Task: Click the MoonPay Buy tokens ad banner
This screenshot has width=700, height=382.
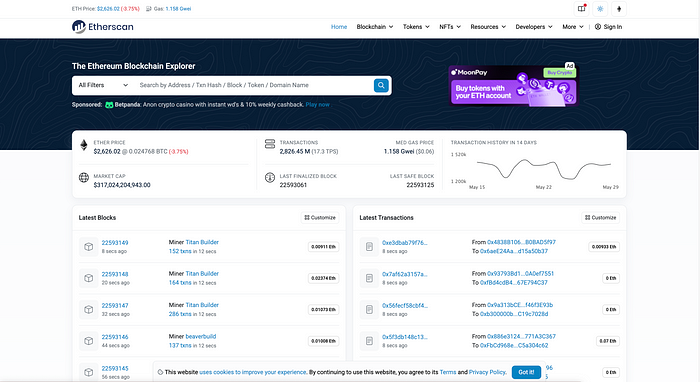Action: tap(513, 86)
